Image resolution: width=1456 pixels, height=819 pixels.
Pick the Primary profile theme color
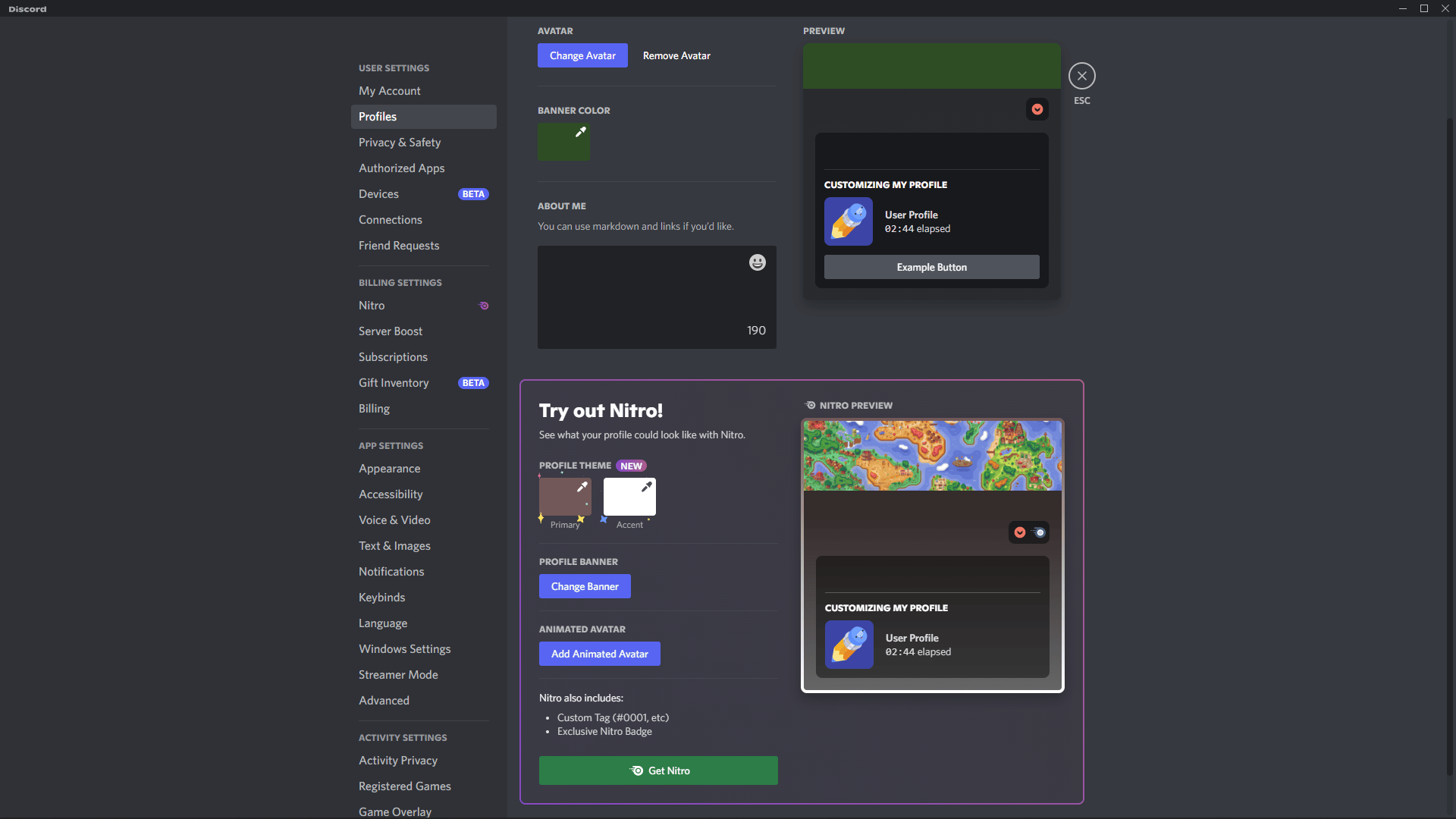pos(565,497)
